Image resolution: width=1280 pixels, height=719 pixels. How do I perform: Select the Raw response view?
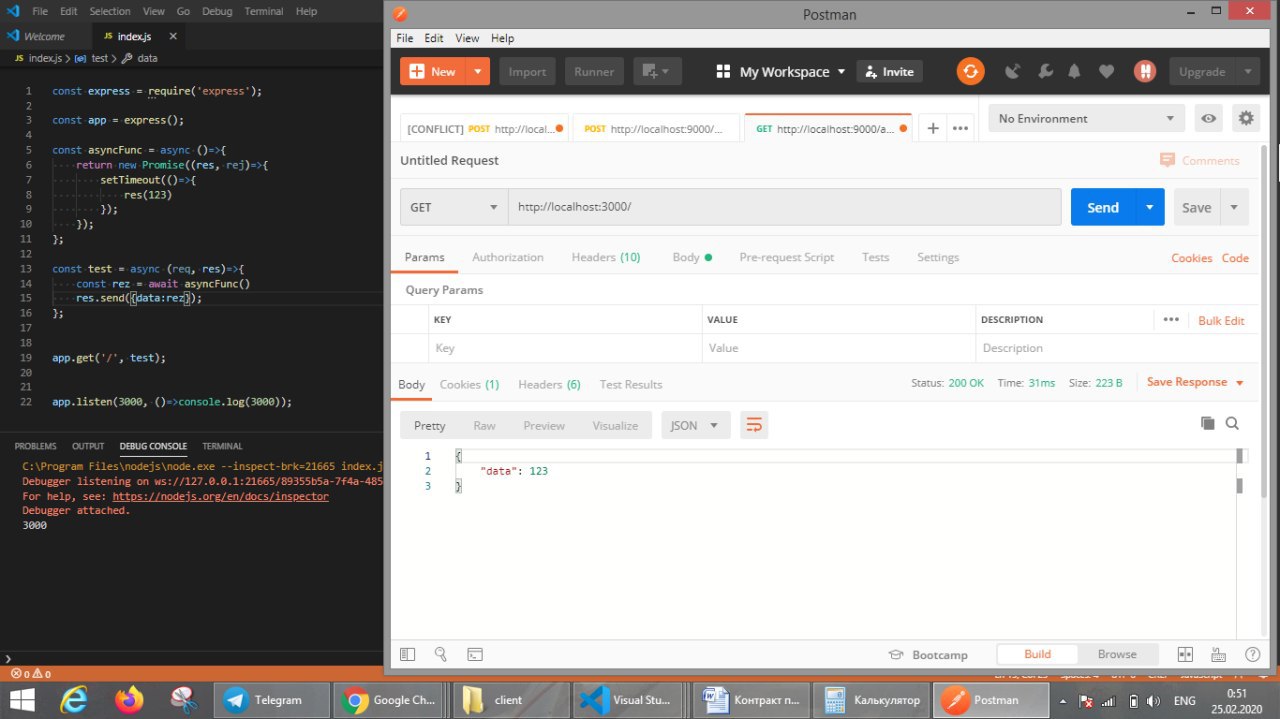[484, 425]
